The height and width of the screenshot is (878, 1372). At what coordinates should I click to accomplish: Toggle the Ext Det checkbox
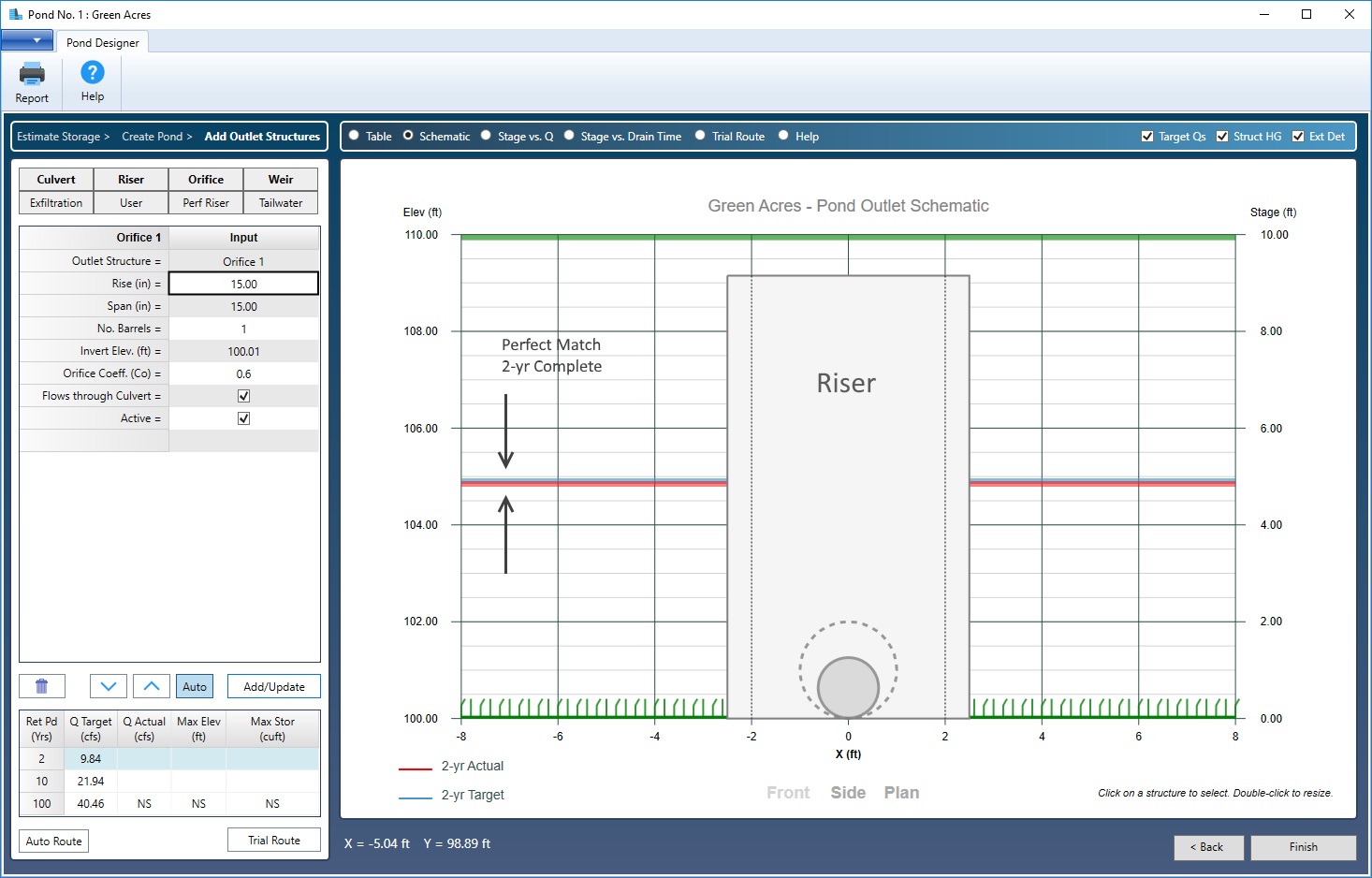pyautogui.click(x=1298, y=137)
